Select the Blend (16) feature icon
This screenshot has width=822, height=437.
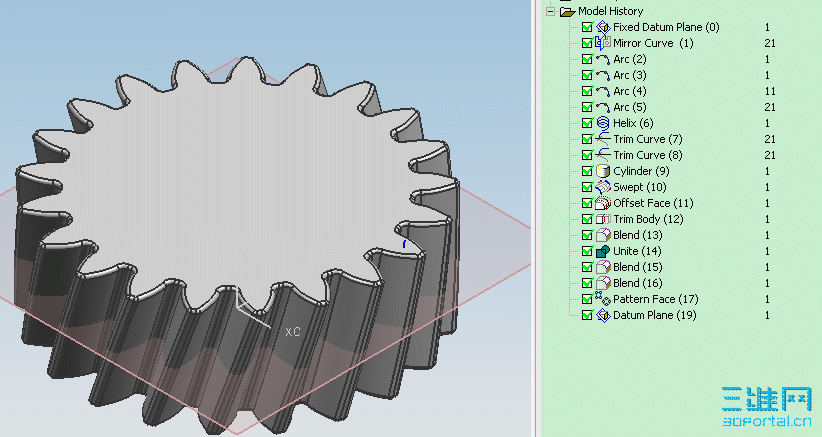pyautogui.click(x=603, y=283)
